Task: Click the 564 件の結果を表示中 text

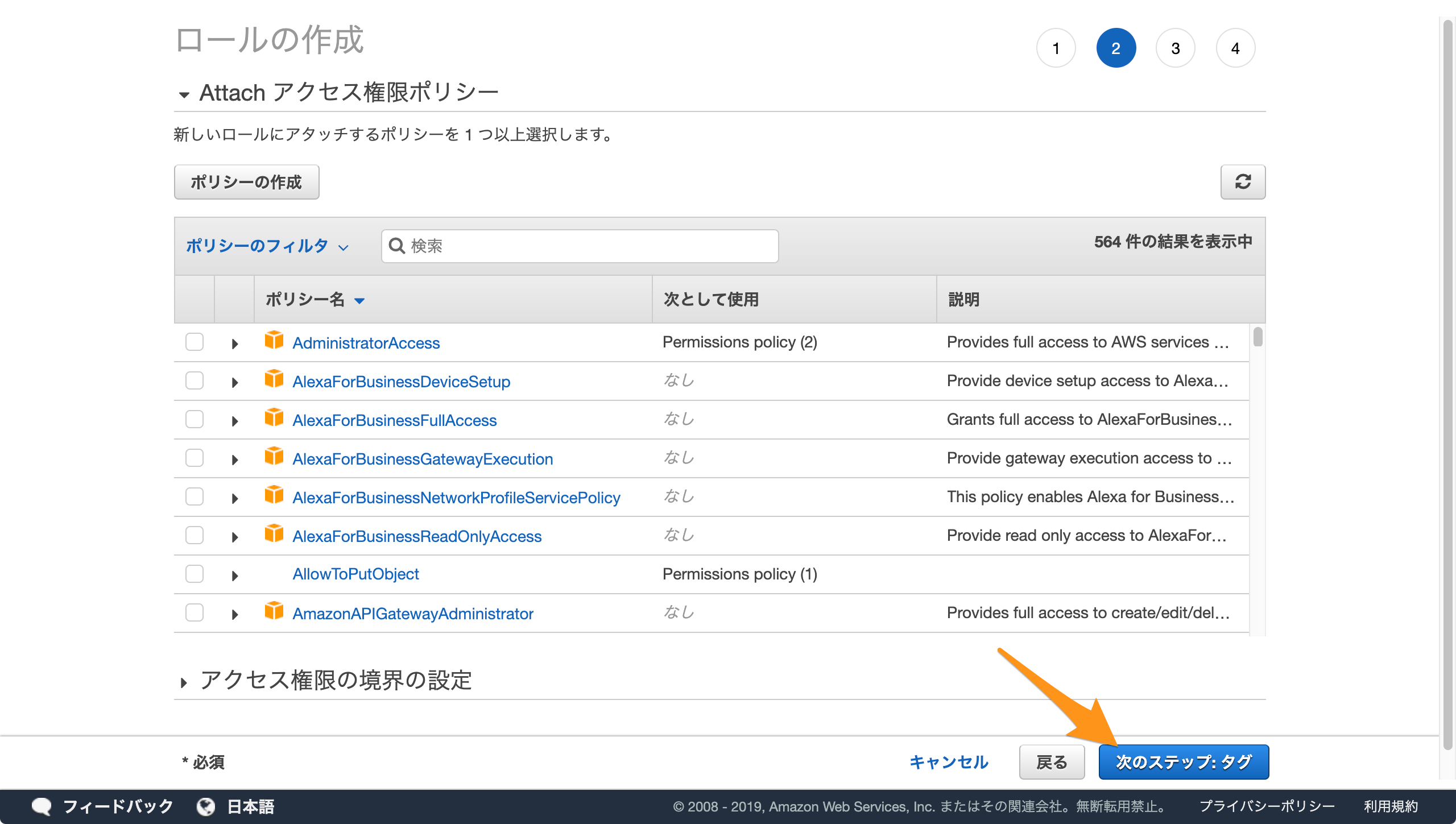Action: tap(1173, 242)
